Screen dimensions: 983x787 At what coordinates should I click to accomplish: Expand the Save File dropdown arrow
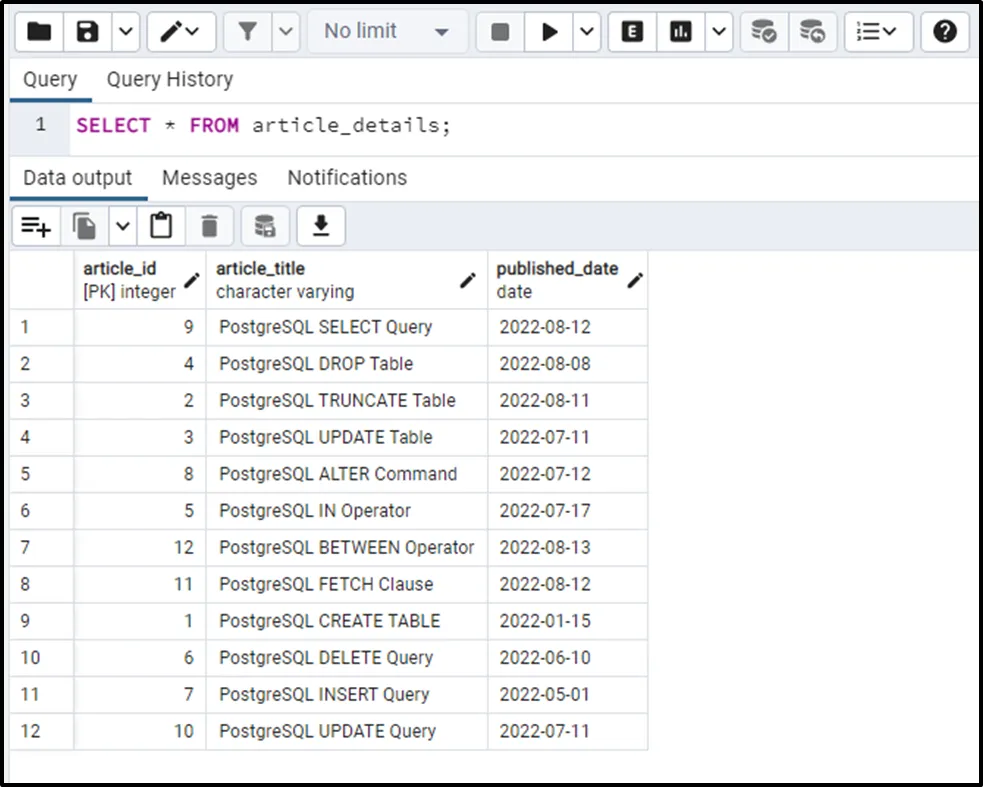pos(124,32)
